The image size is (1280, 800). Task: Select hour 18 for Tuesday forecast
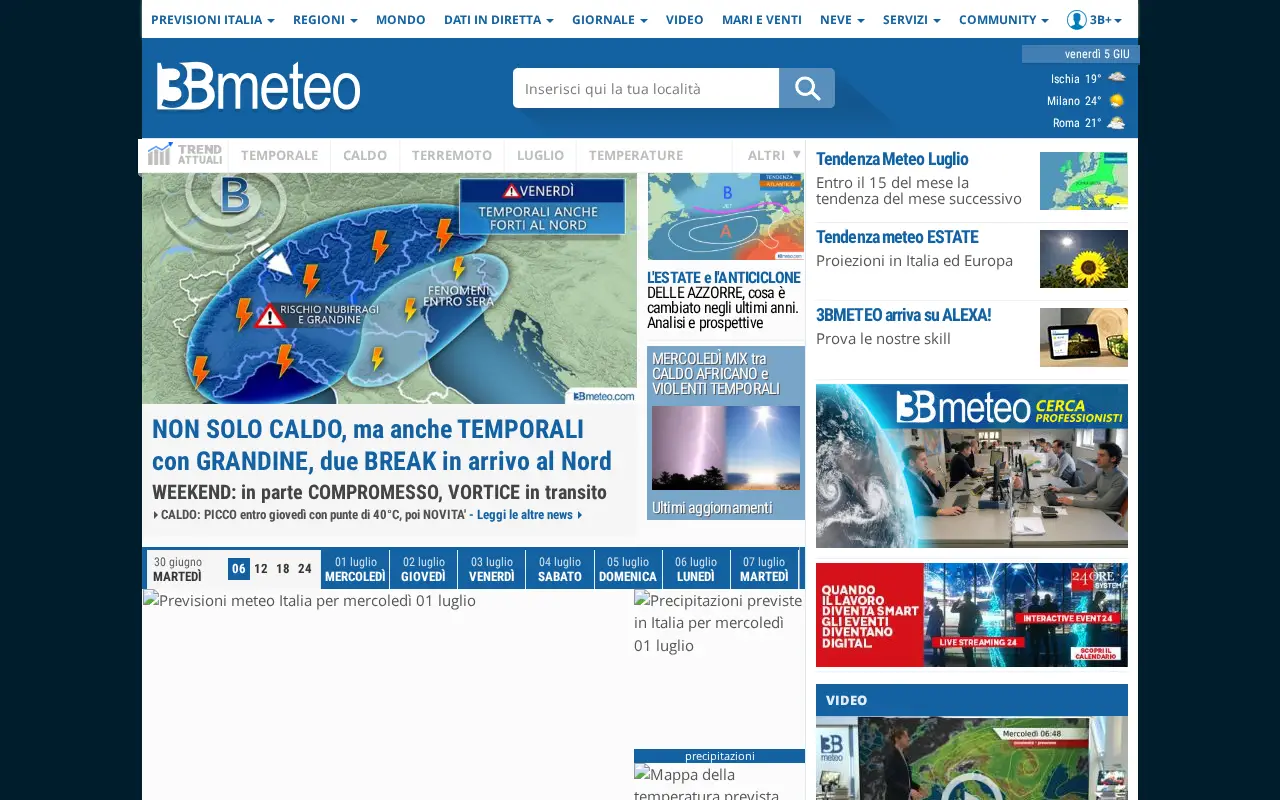(x=283, y=569)
